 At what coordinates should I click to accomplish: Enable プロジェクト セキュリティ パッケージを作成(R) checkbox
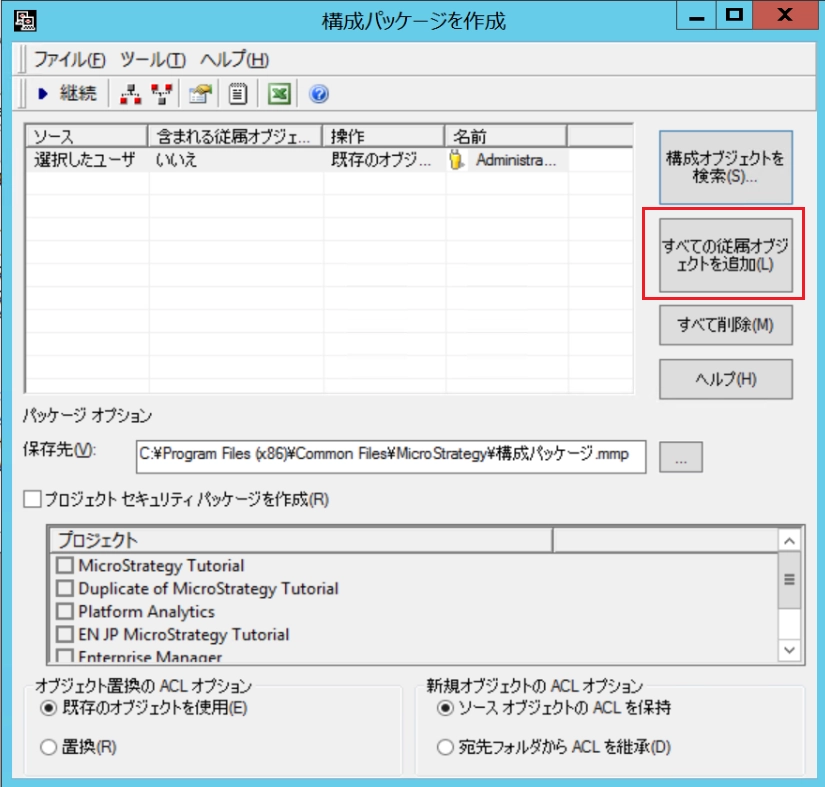pyautogui.click(x=32, y=499)
